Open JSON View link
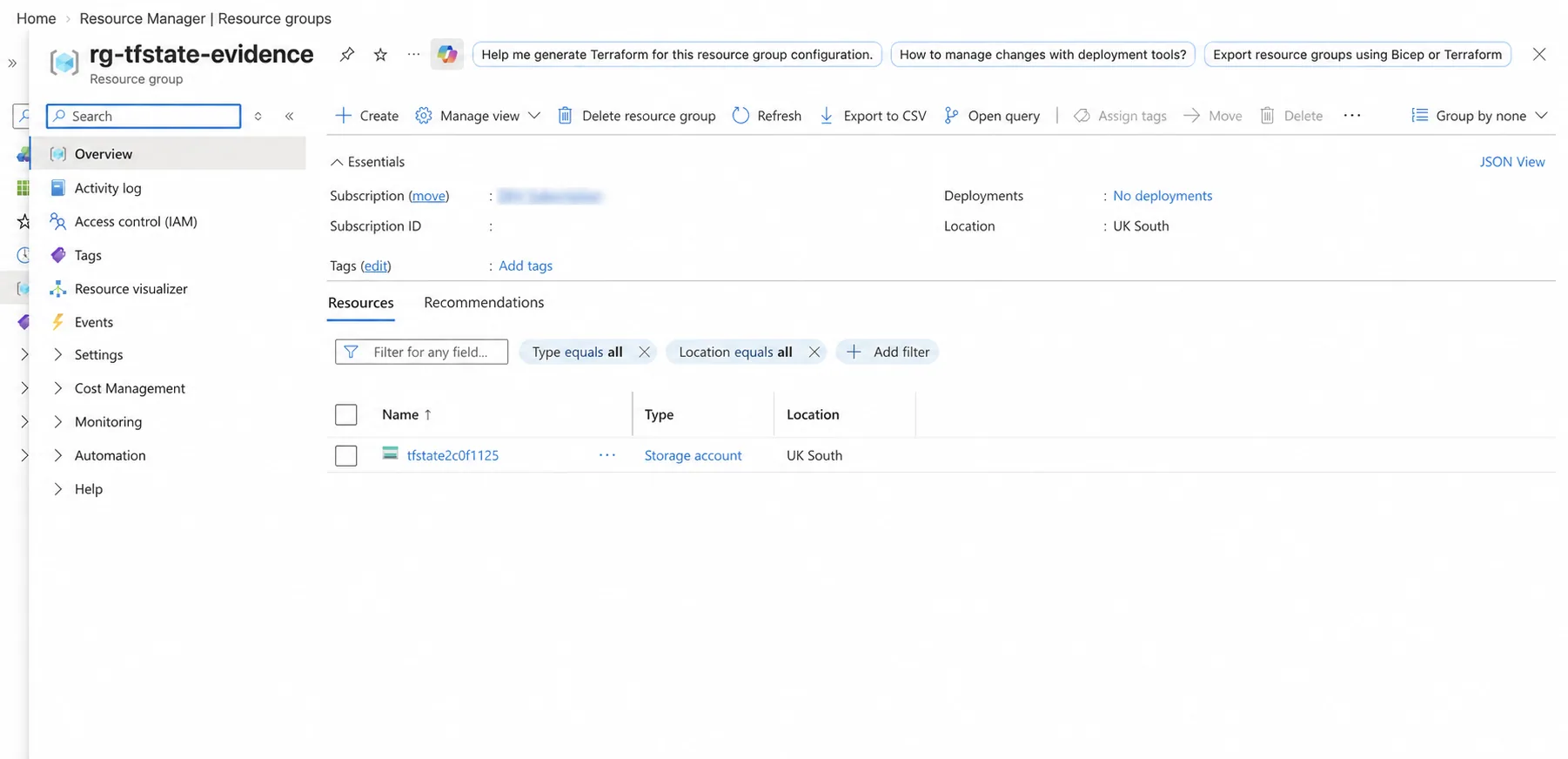1568x759 pixels. click(1512, 162)
